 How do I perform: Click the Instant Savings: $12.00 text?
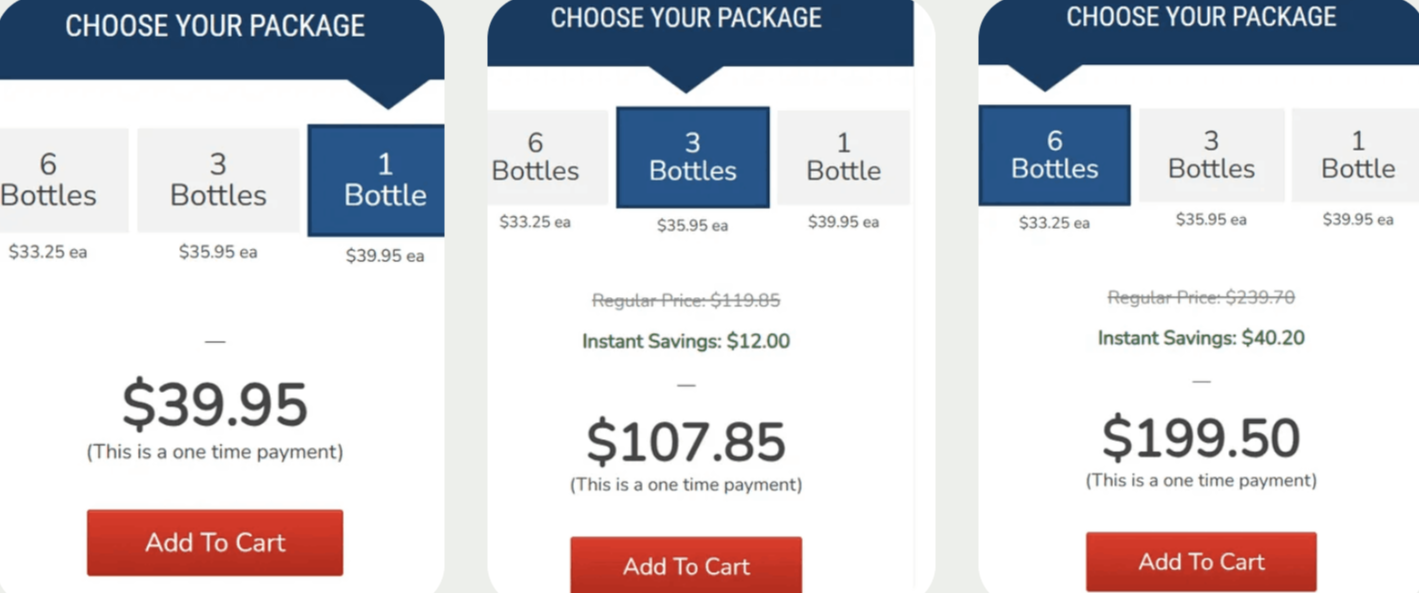pos(686,341)
